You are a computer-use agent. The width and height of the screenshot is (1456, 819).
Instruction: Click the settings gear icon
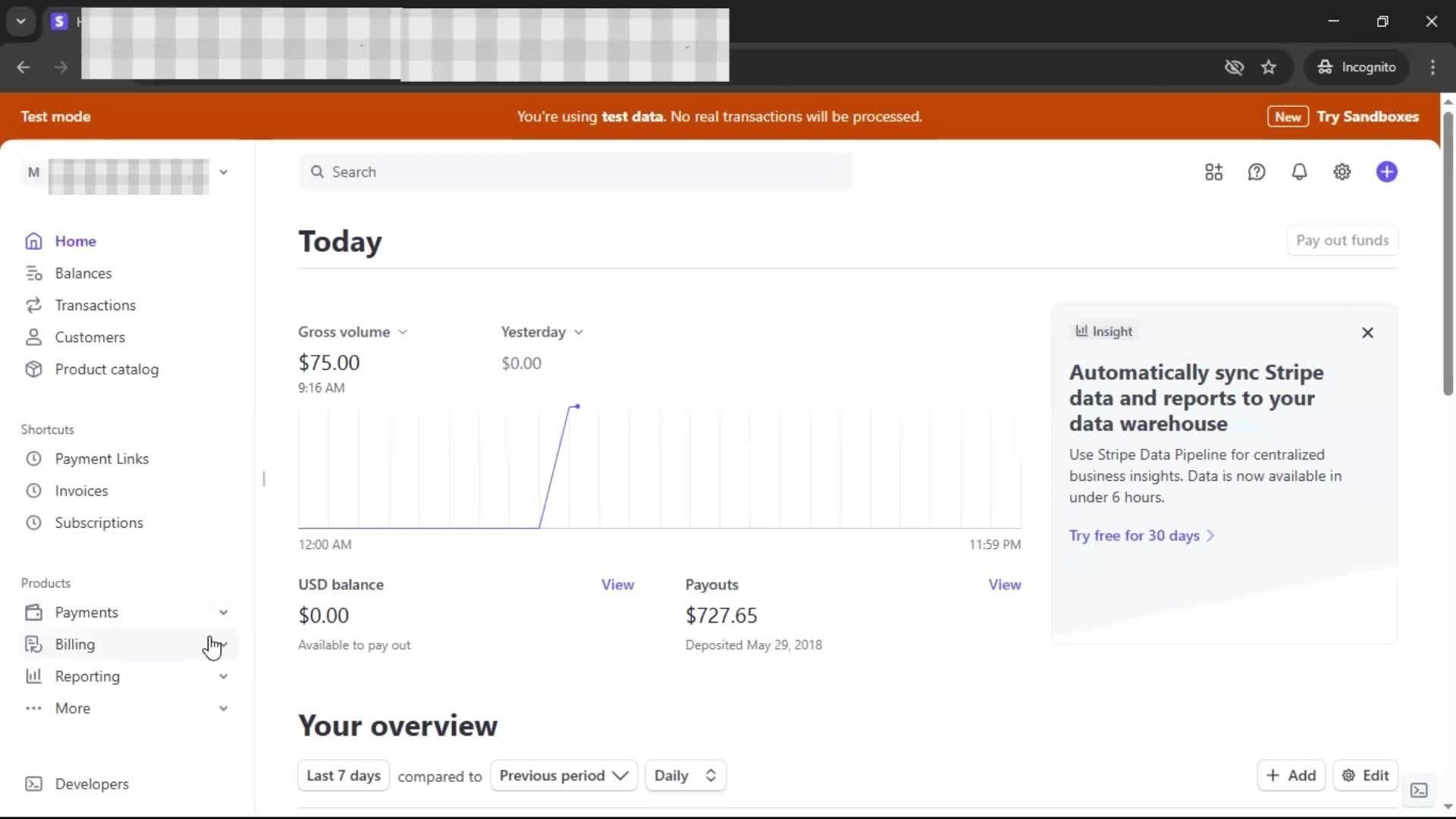1341,172
